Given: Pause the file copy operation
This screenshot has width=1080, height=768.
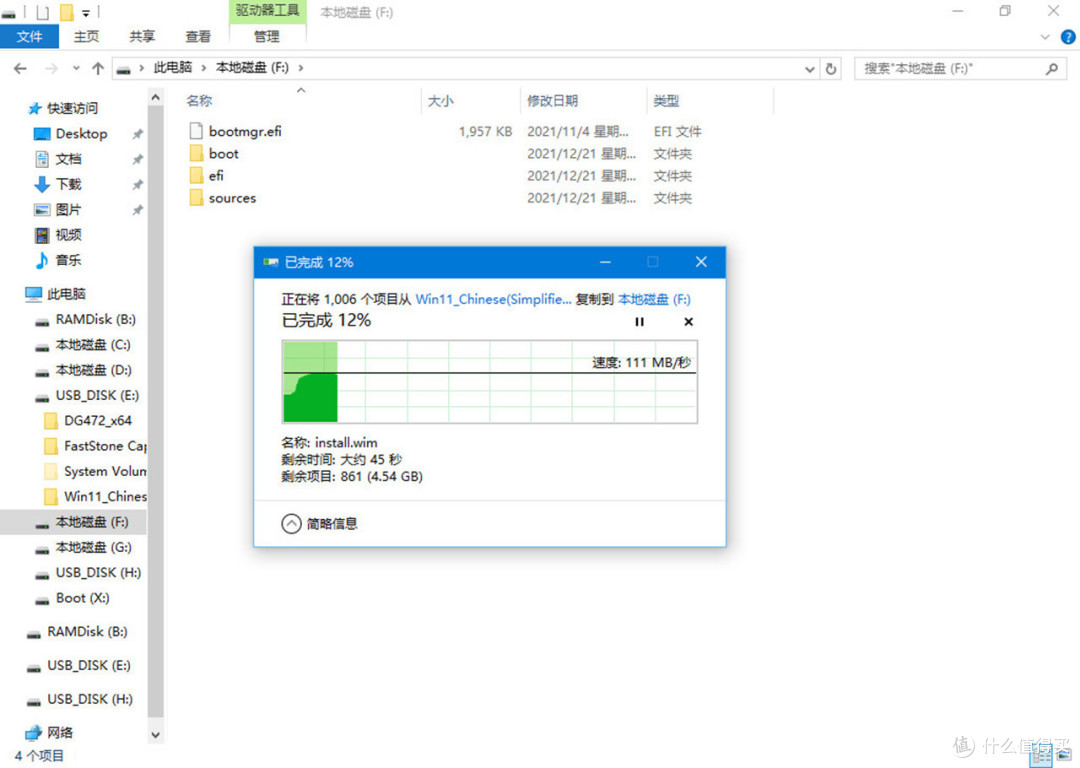Looking at the screenshot, I should [x=639, y=322].
